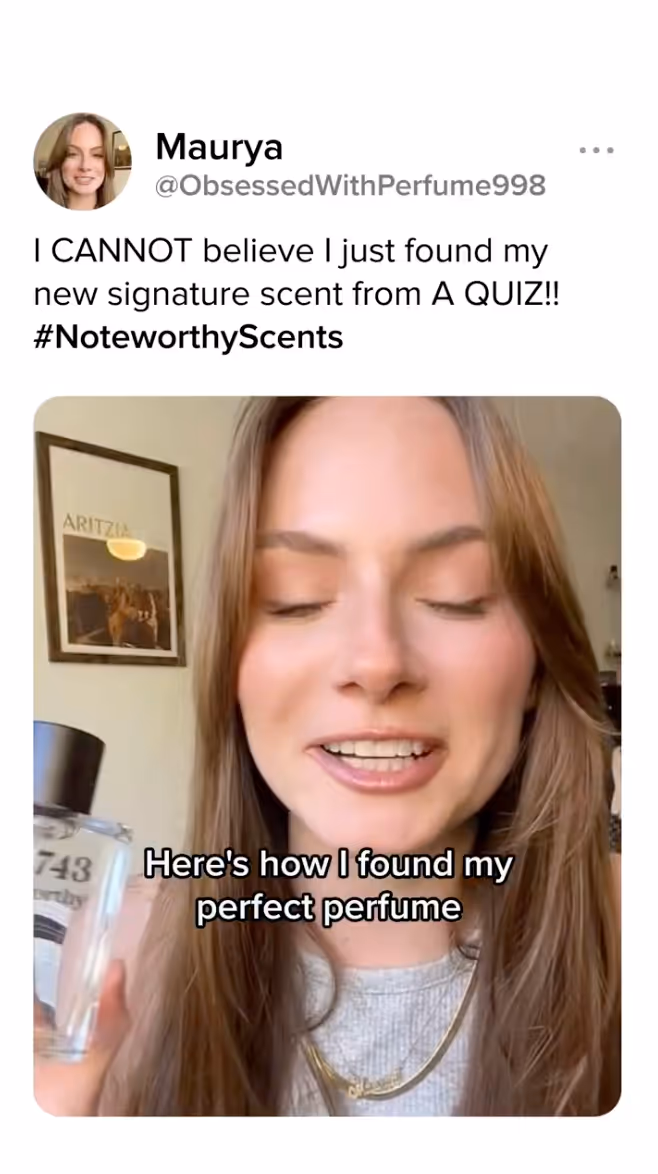Image resolution: width=658 pixels, height=1174 pixels.
Task: Open the #NoteworthyScents hashtag
Action: (188, 337)
